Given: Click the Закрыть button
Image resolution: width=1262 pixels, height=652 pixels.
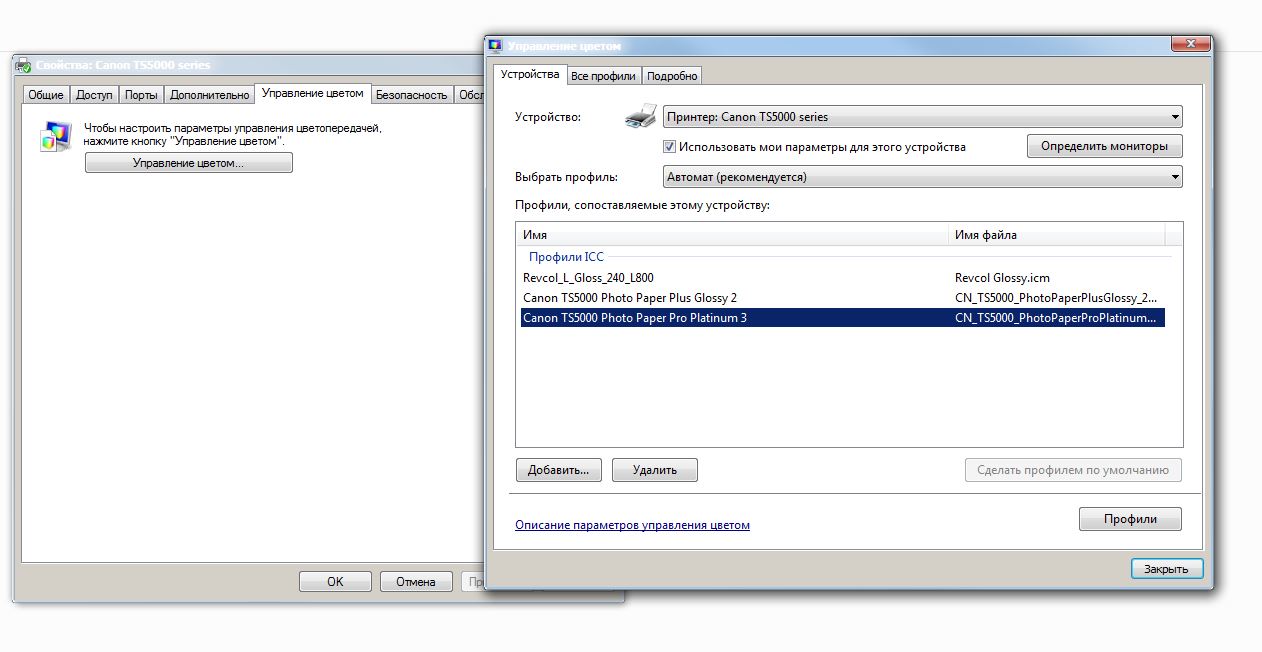Looking at the screenshot, I should [x=1167, y=569].
